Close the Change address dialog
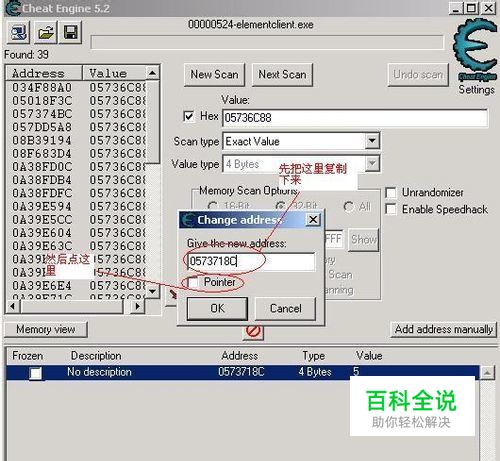Screen dimensions: 500x461 coord(313,220)
